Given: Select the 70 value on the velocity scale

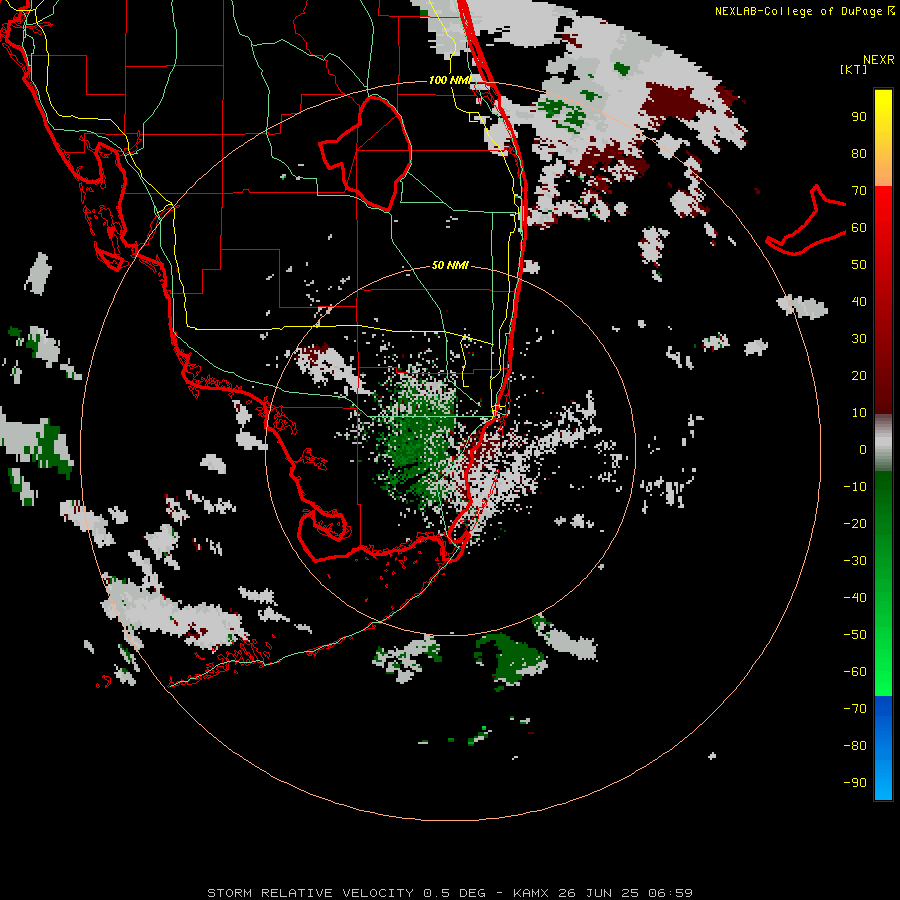Looking at the screenshot, I should pos(859,191).
